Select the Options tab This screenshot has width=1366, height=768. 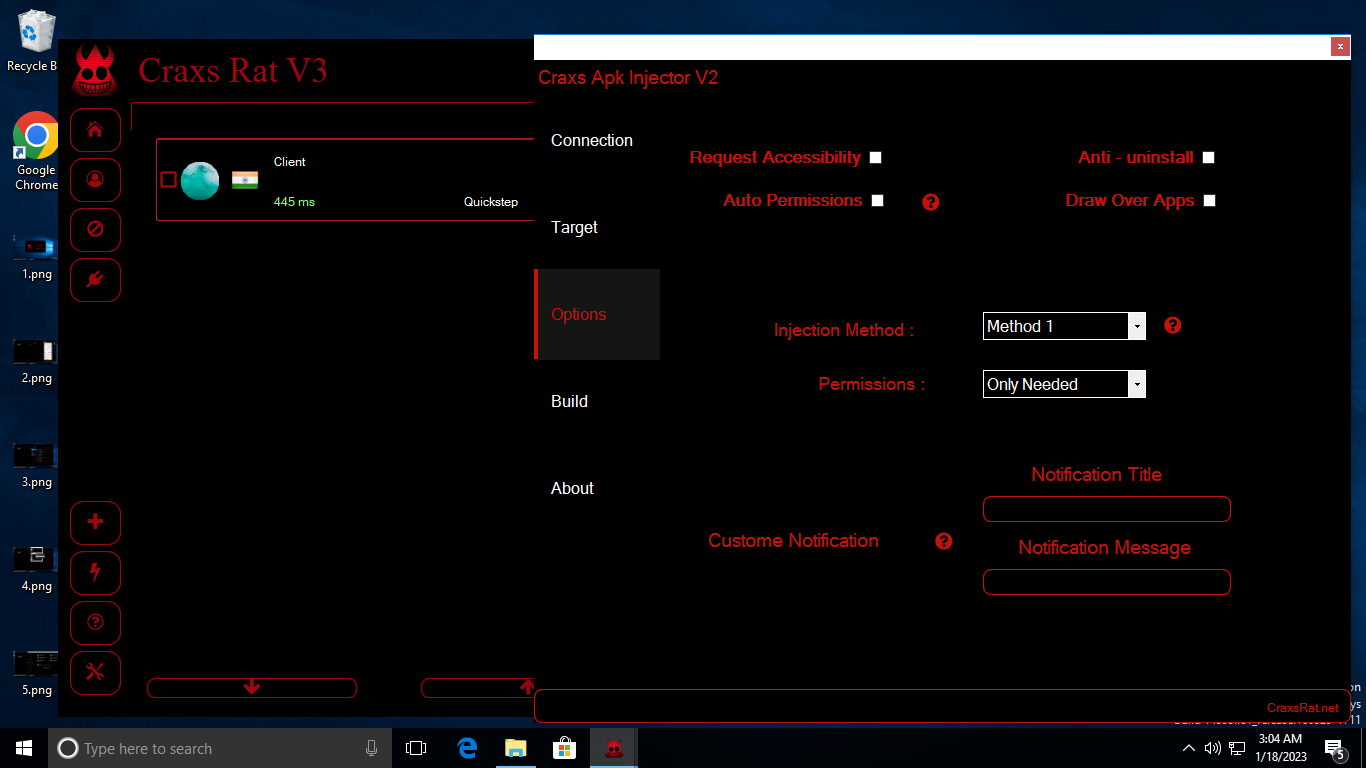pyautogui.click(x=597, y=314)
